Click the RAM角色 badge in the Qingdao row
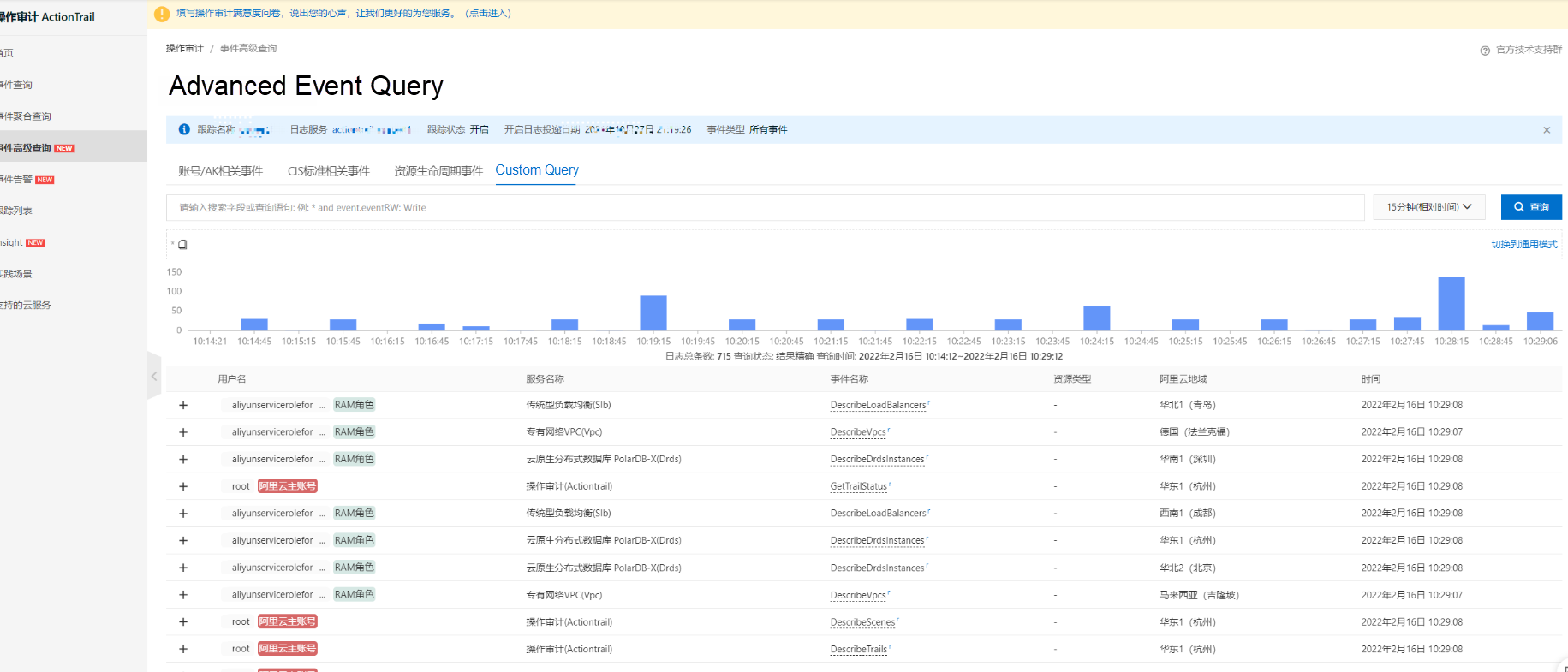This screenshot has width=1568, height=672. click(354, 405)
